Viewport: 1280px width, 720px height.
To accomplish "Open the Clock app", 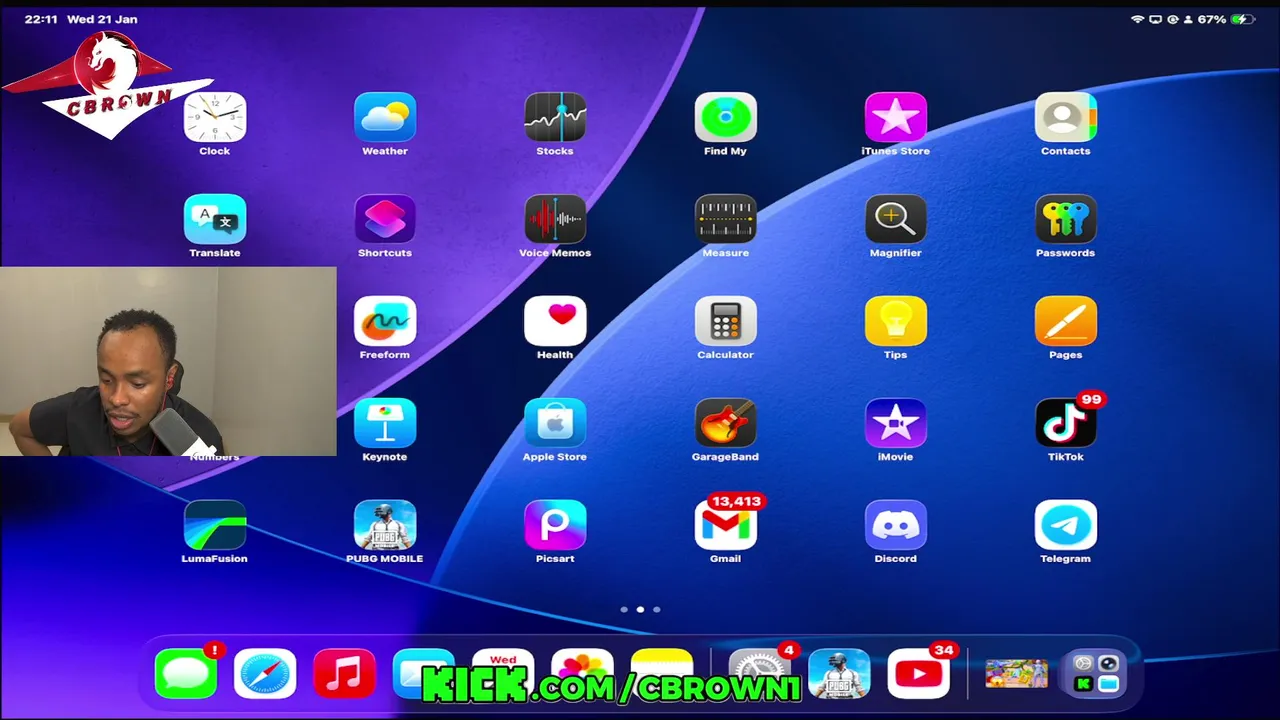I will tap(215, 117).
